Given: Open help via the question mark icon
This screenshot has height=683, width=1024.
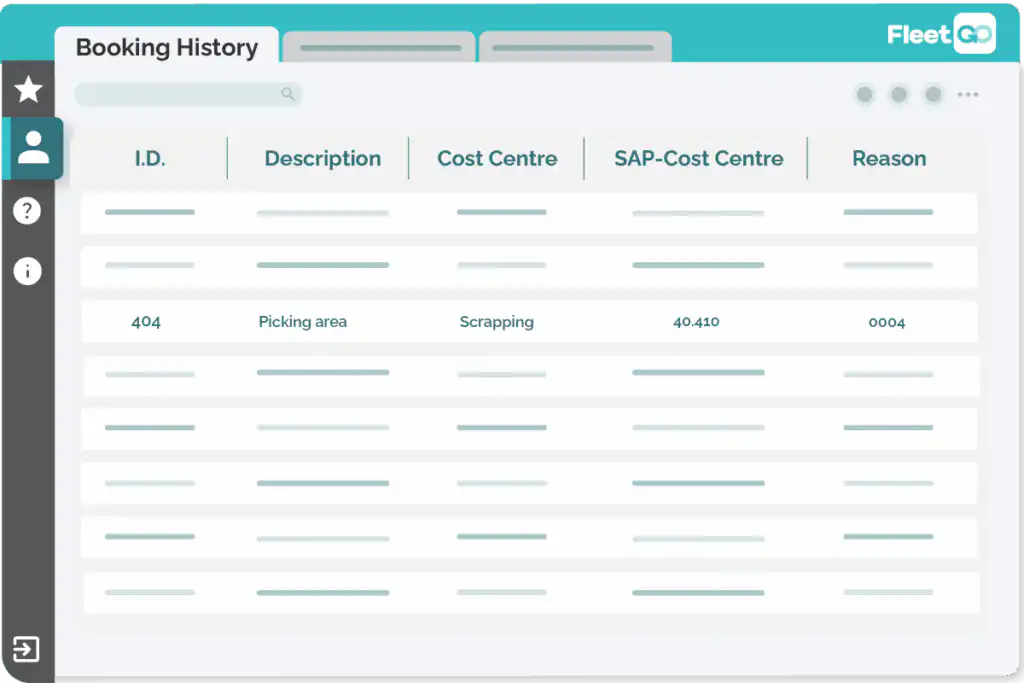Looking at the screenshot, I should point(27,211).
